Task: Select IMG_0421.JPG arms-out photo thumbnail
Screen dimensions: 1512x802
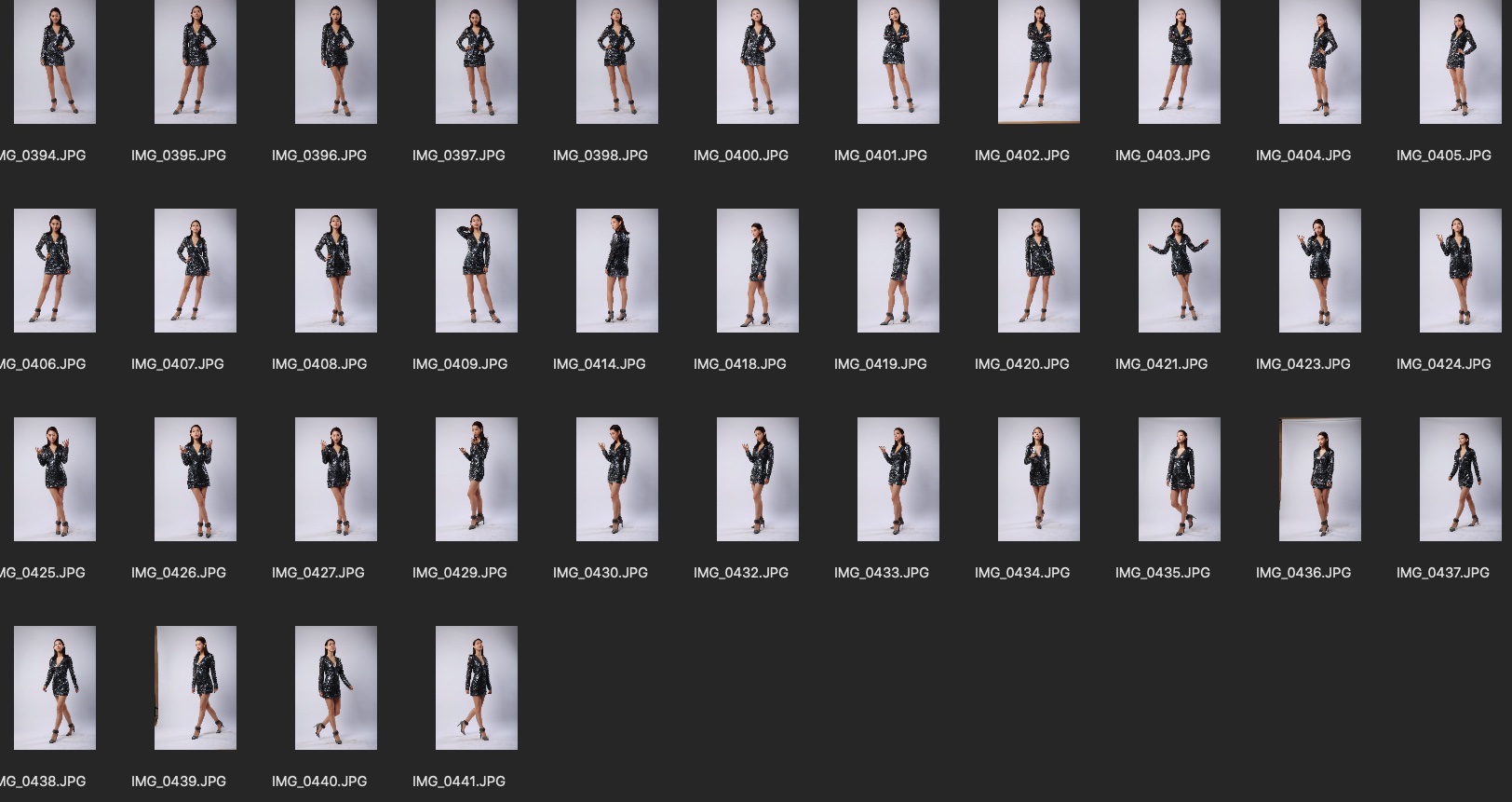Action: pos(1180,270)
